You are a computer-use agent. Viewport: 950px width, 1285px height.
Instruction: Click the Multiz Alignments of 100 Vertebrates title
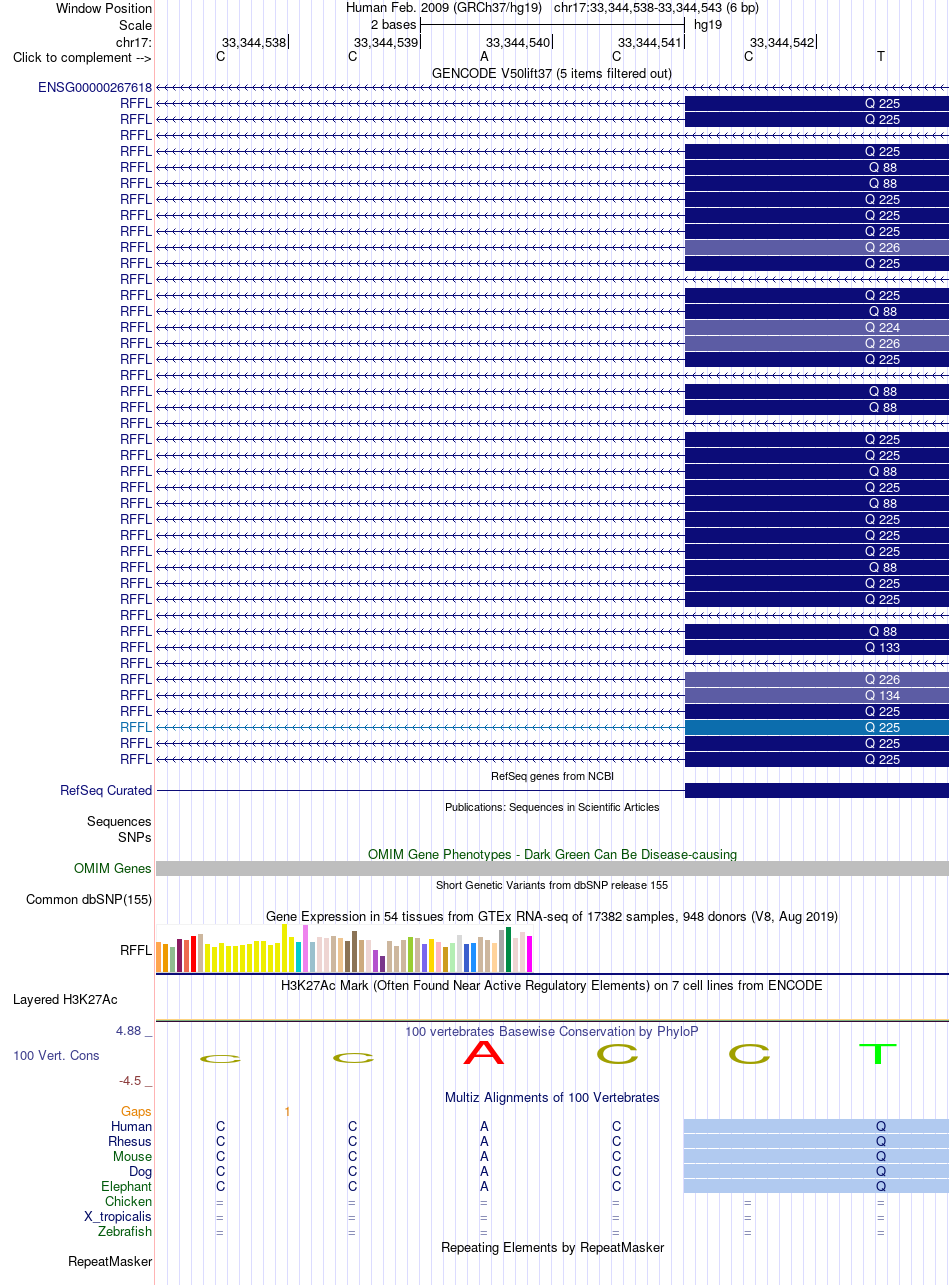(x=552, y=1097)
